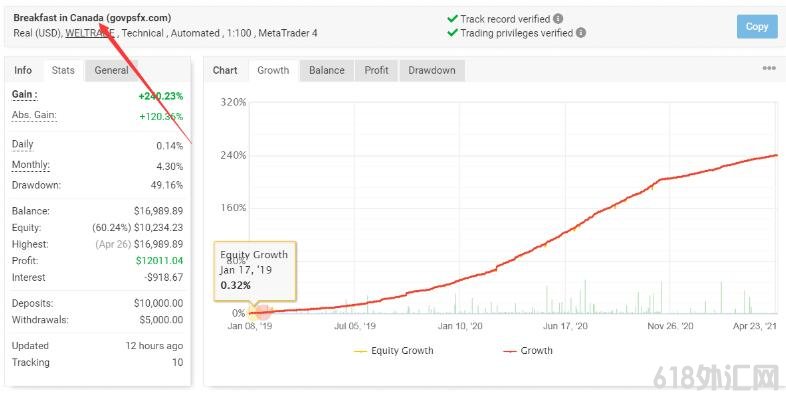Click green checkmark next to Track record verified

tap(453, 18)
